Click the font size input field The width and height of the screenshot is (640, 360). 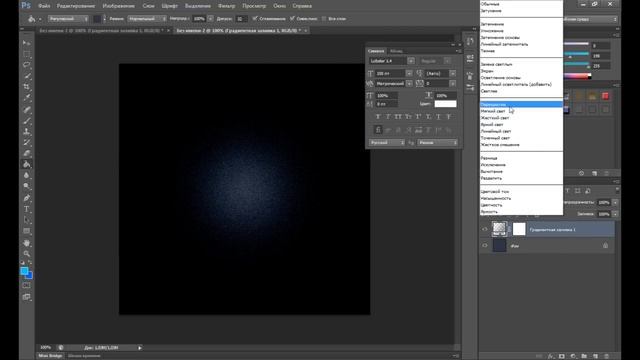pos(390,73)
